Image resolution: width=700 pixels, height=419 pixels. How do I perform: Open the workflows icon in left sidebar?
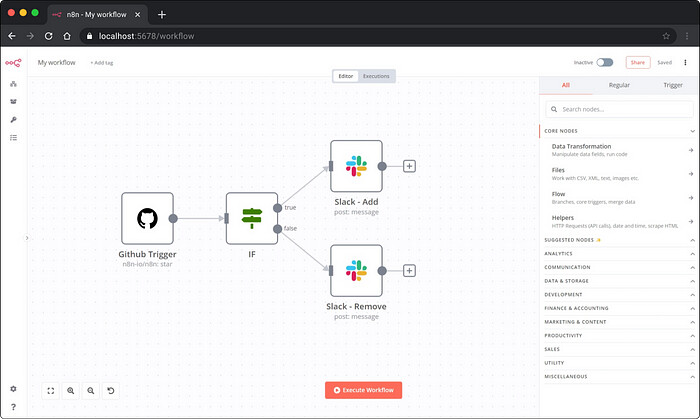click(x=13, y=84)
